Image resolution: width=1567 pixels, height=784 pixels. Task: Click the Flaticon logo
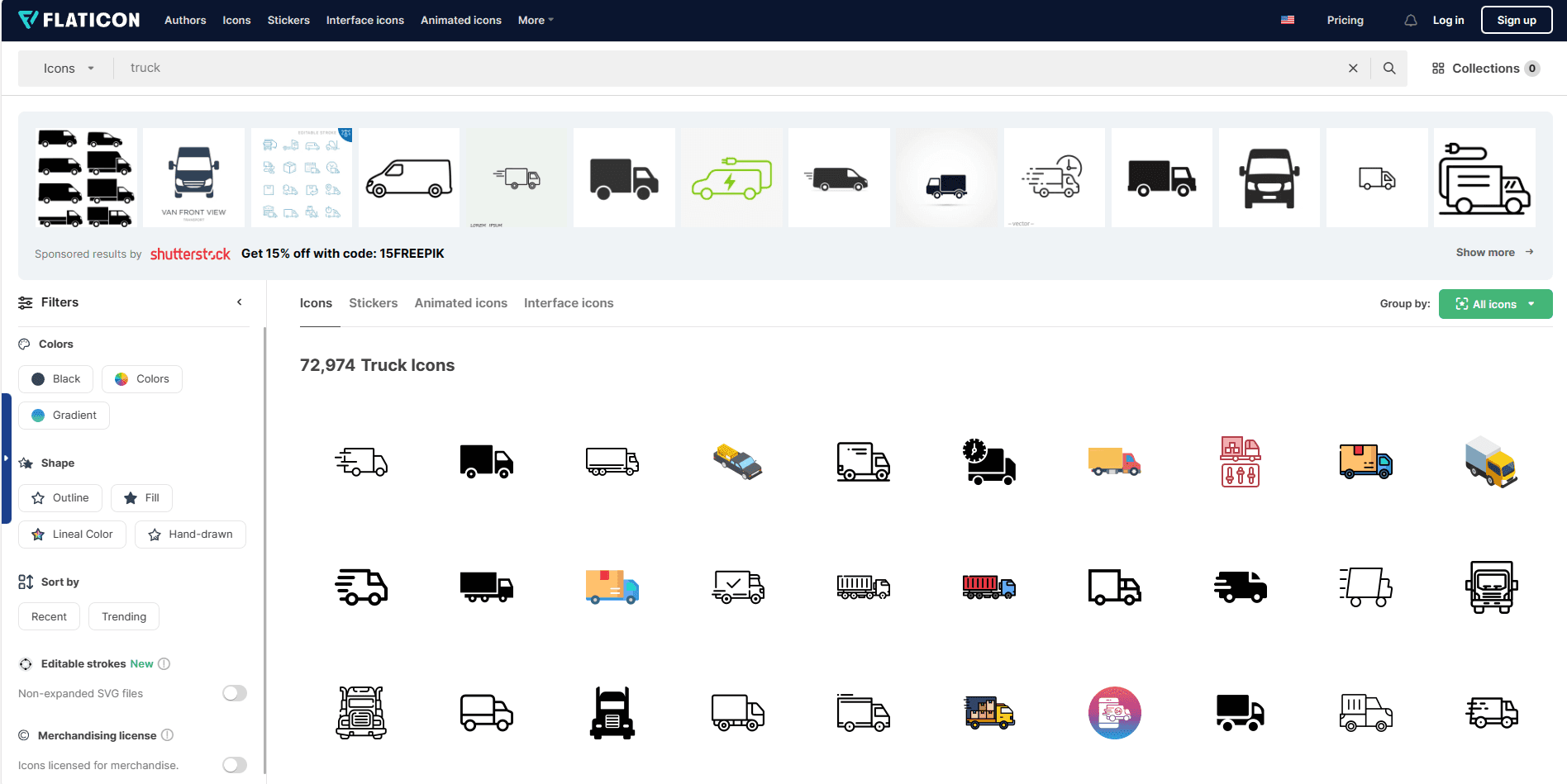tap(79, 19)
